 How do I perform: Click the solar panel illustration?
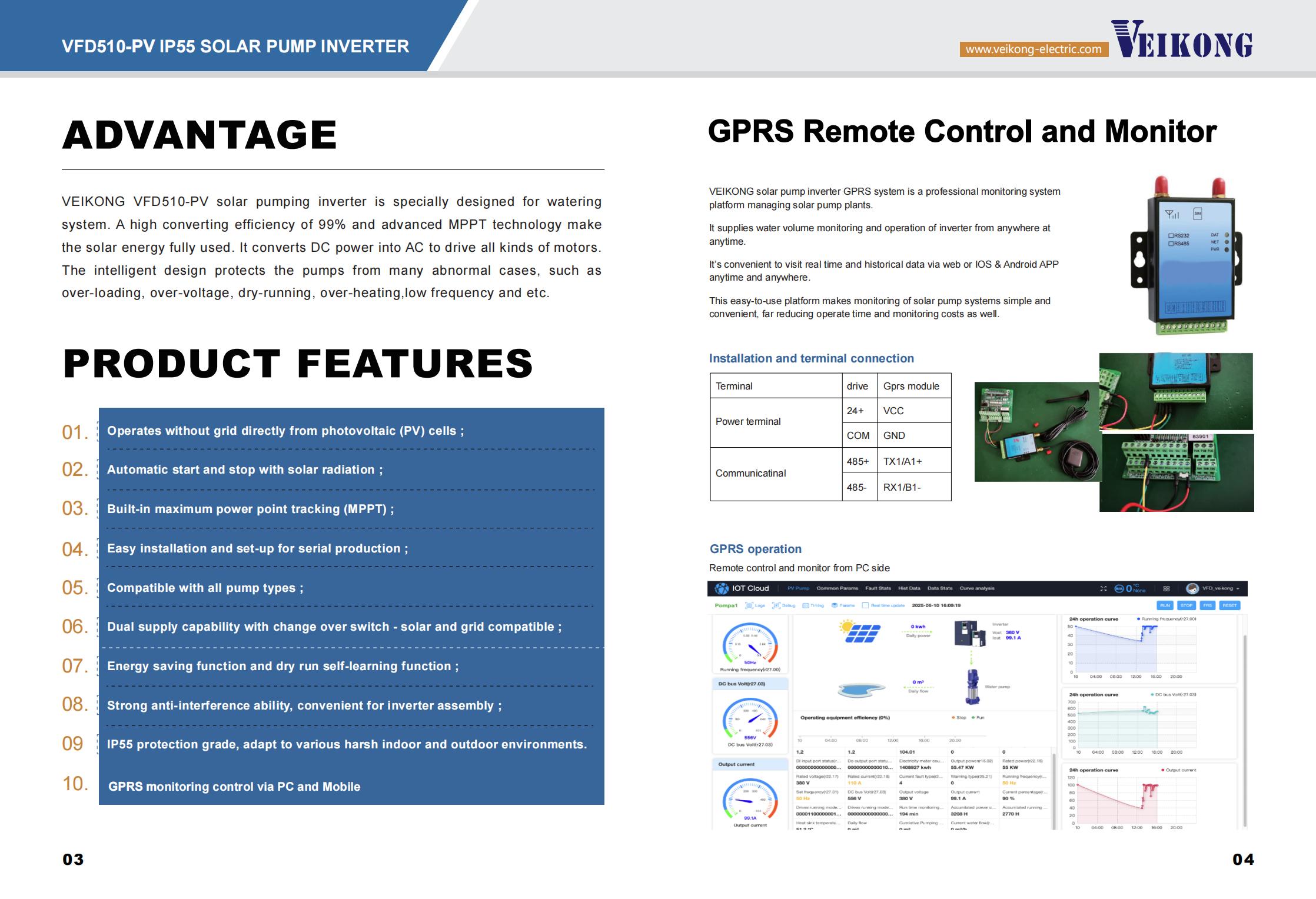coord(859,631)
